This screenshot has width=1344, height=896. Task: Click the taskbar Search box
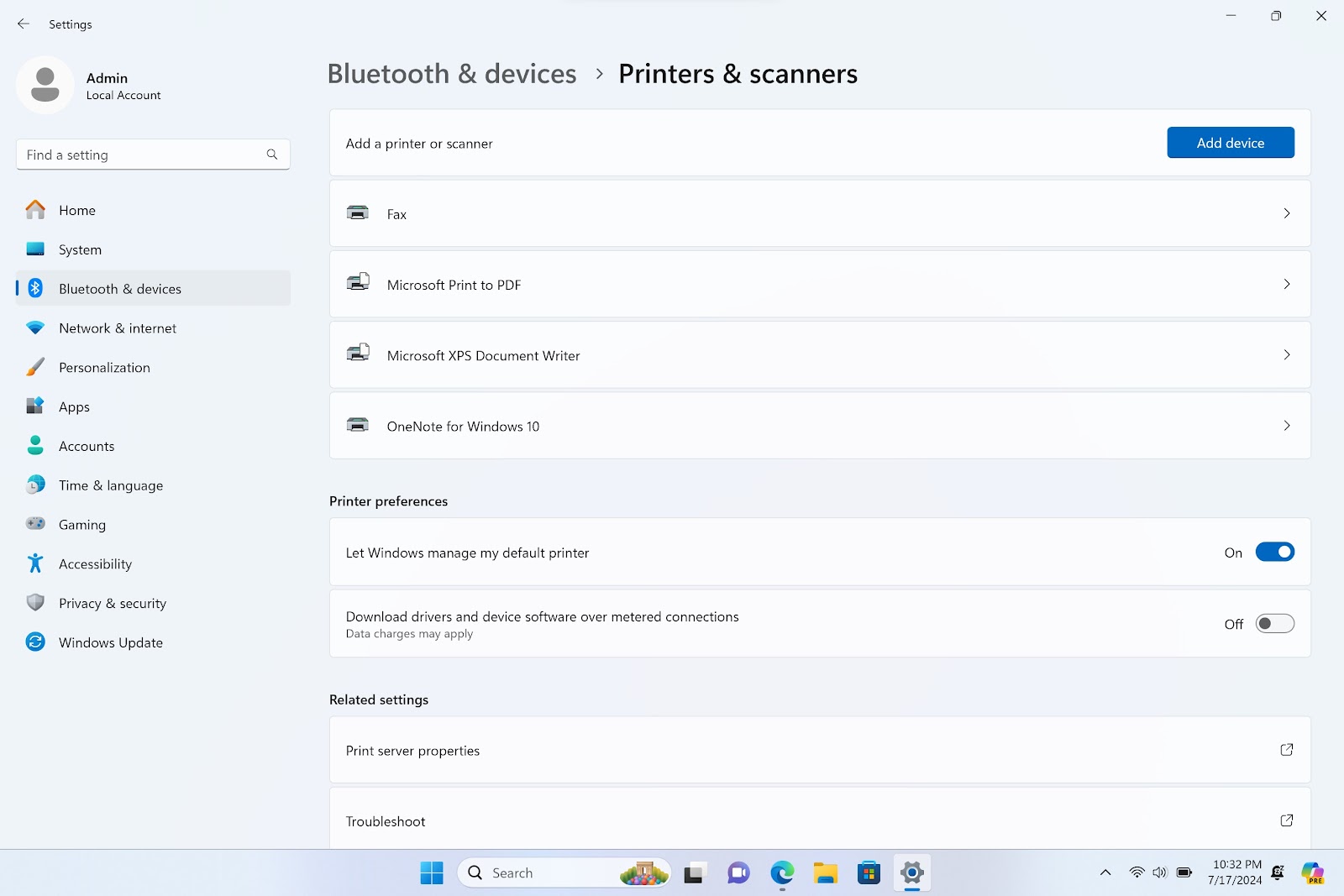(x=564, y=873)
